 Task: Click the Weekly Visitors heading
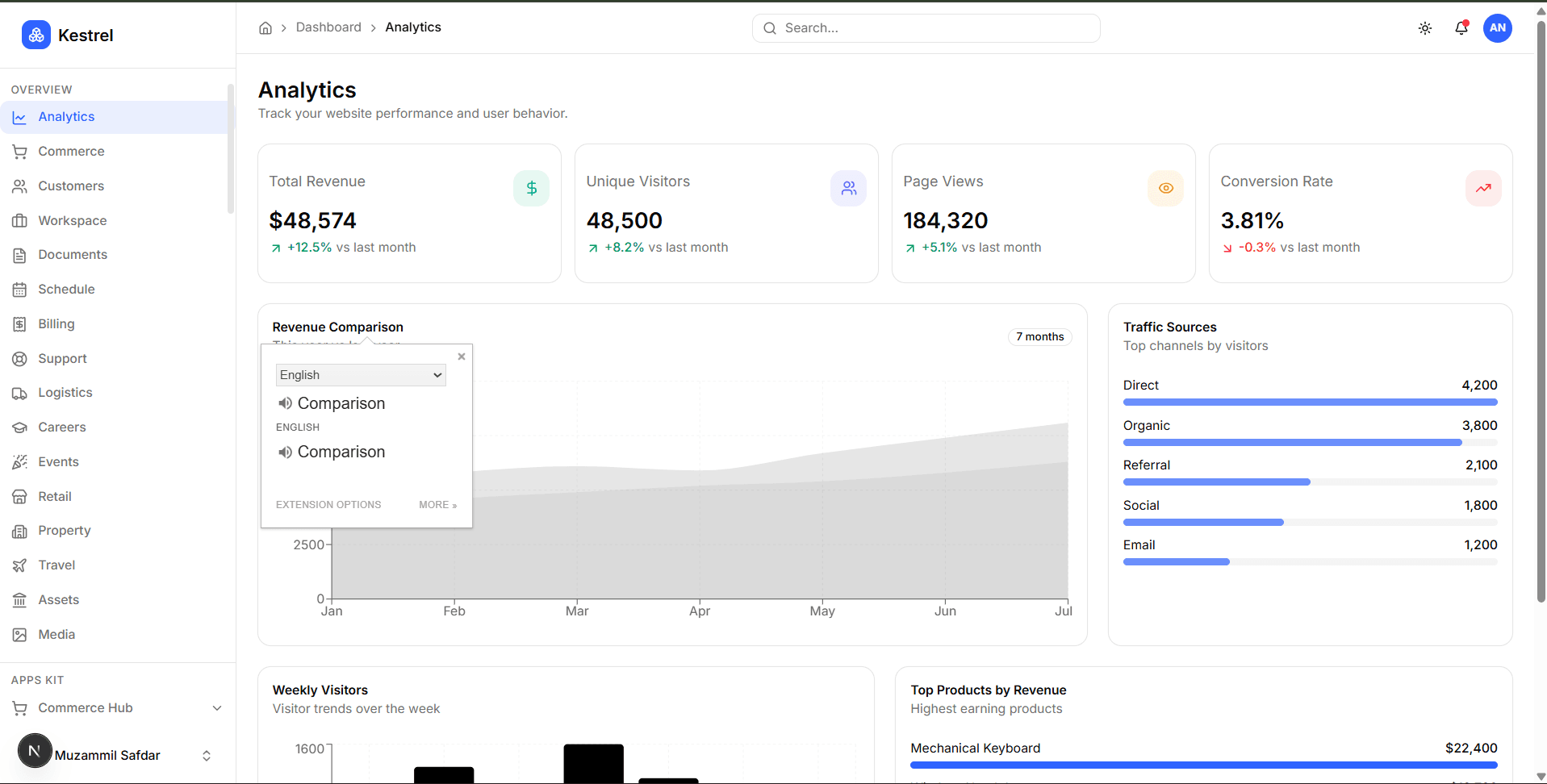tap(320, 690)
